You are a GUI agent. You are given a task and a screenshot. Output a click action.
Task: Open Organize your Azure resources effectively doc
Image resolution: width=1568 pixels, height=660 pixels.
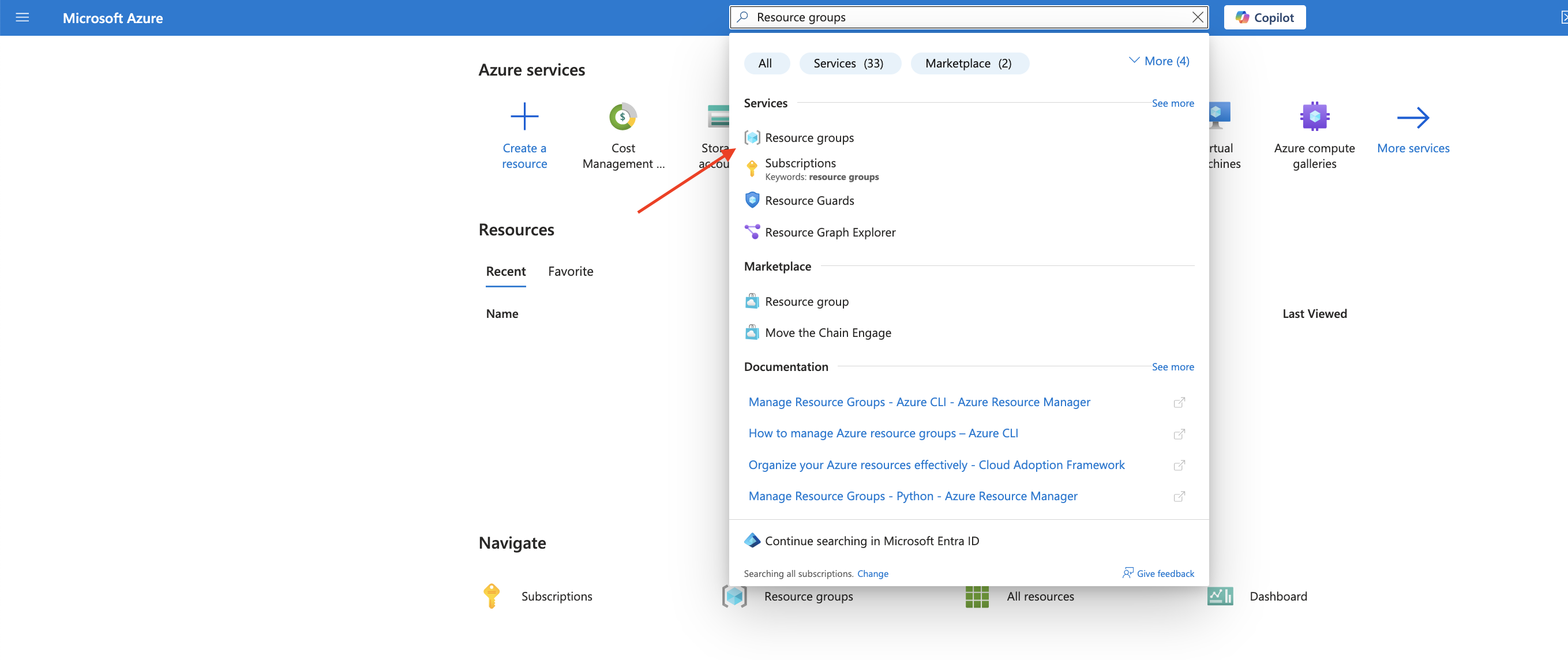coord(936,464)
